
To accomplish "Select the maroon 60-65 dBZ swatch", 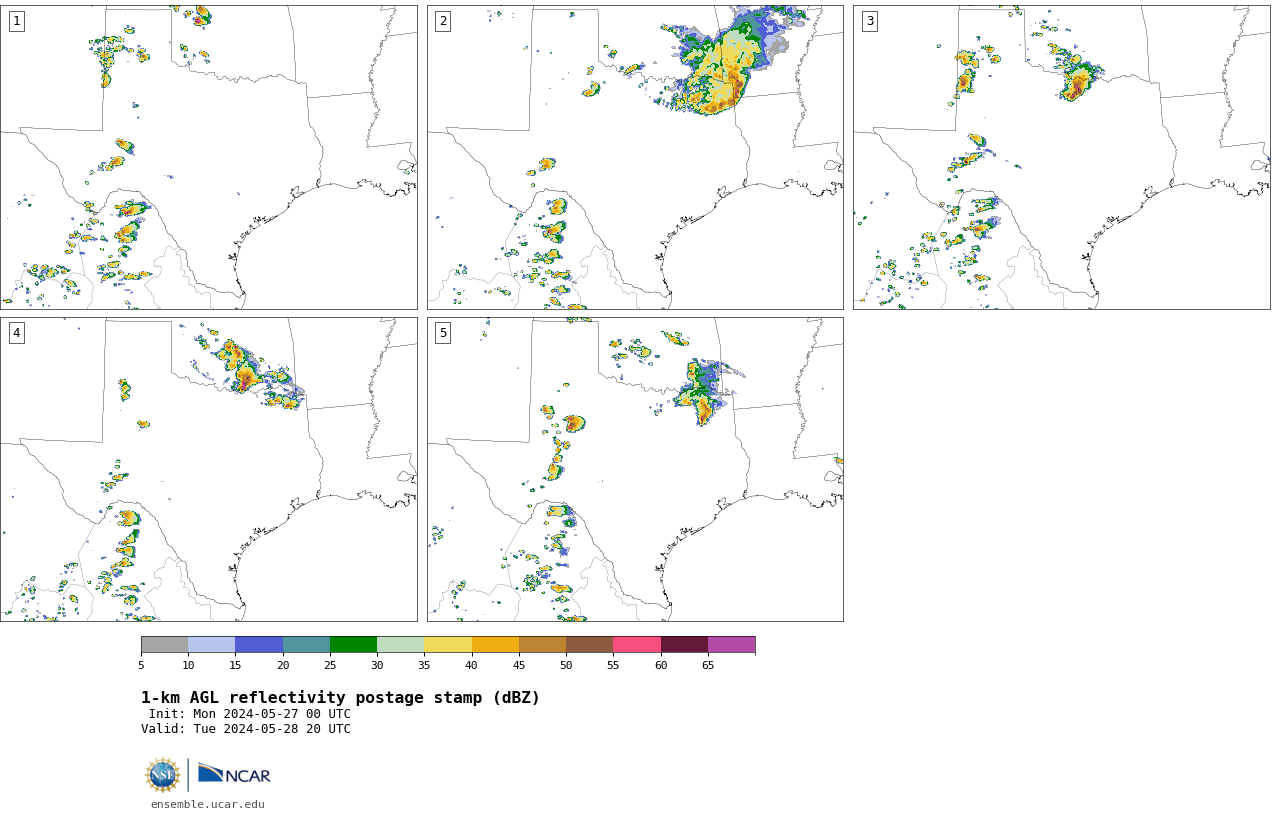I will [x=684, y=644].
